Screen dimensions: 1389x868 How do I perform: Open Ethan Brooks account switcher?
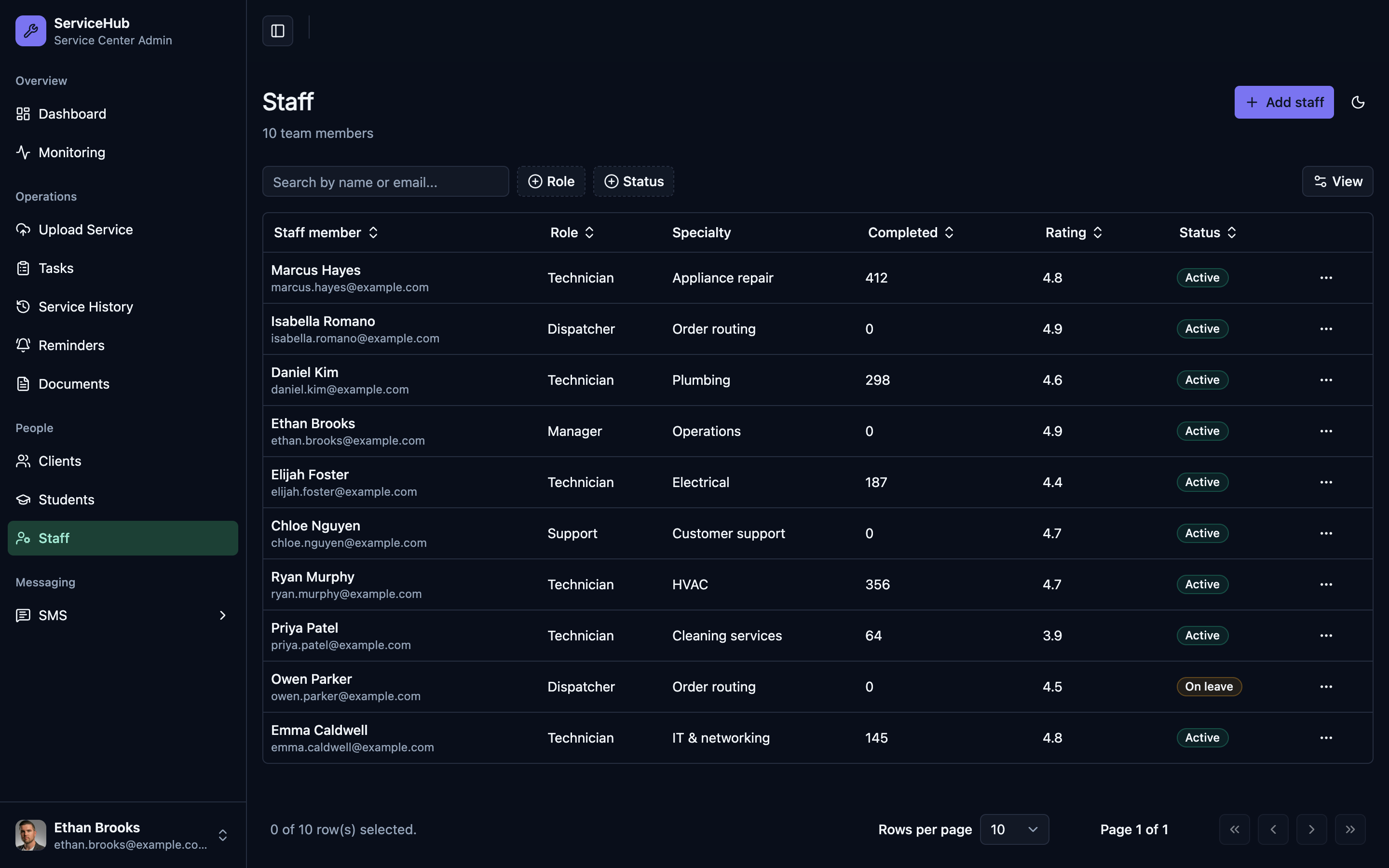[x=123, y=835]
